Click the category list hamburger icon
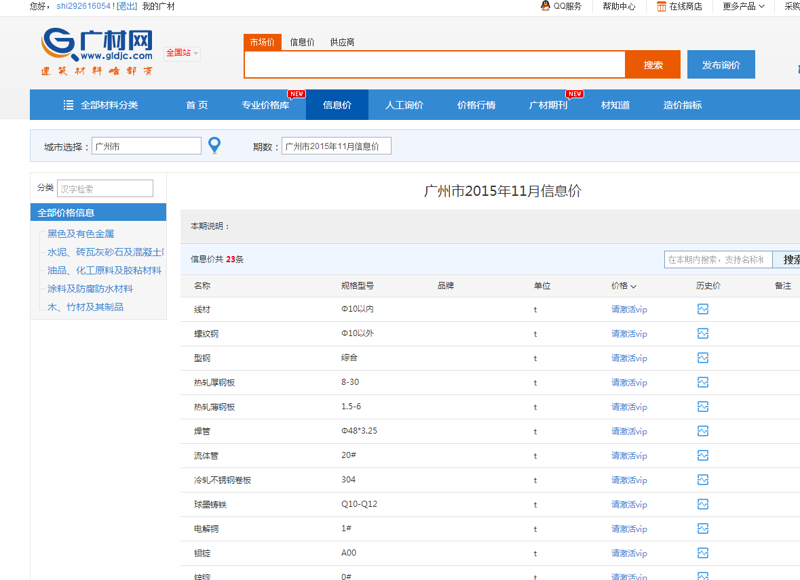 (68, 105)
